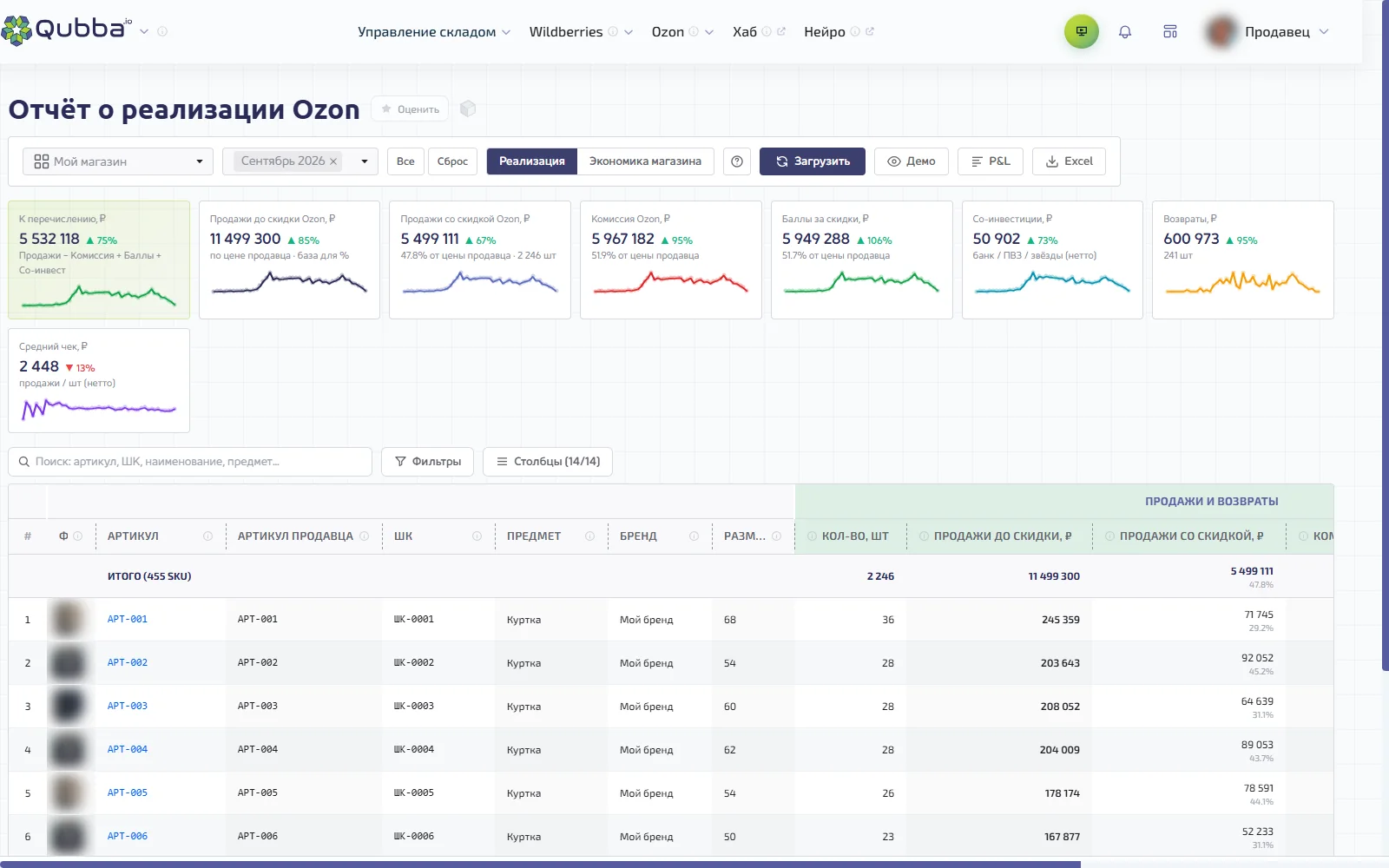Click the seller profile avatar

pyautogui.click(x=1221, y=32)
